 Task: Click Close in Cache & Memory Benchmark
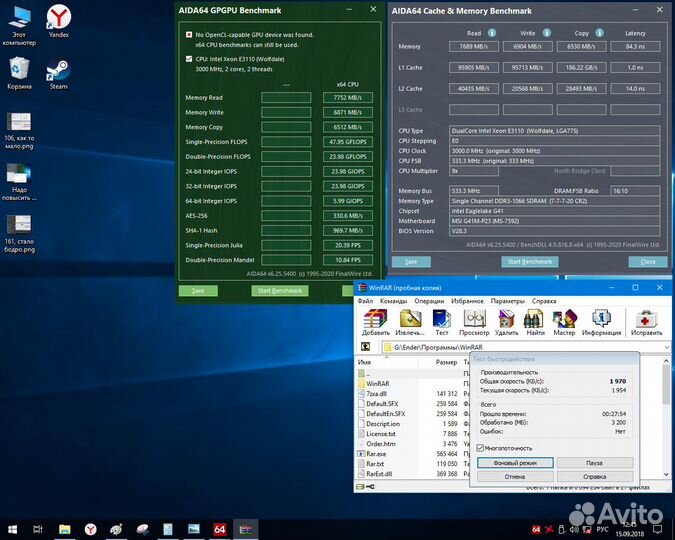(x=648, y=262)
